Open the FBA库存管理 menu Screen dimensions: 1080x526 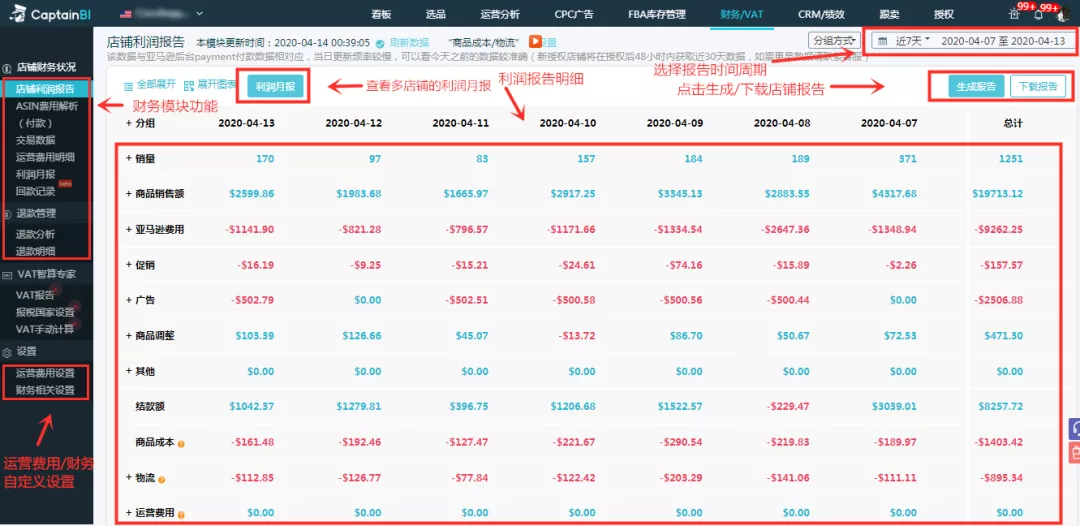657,14
